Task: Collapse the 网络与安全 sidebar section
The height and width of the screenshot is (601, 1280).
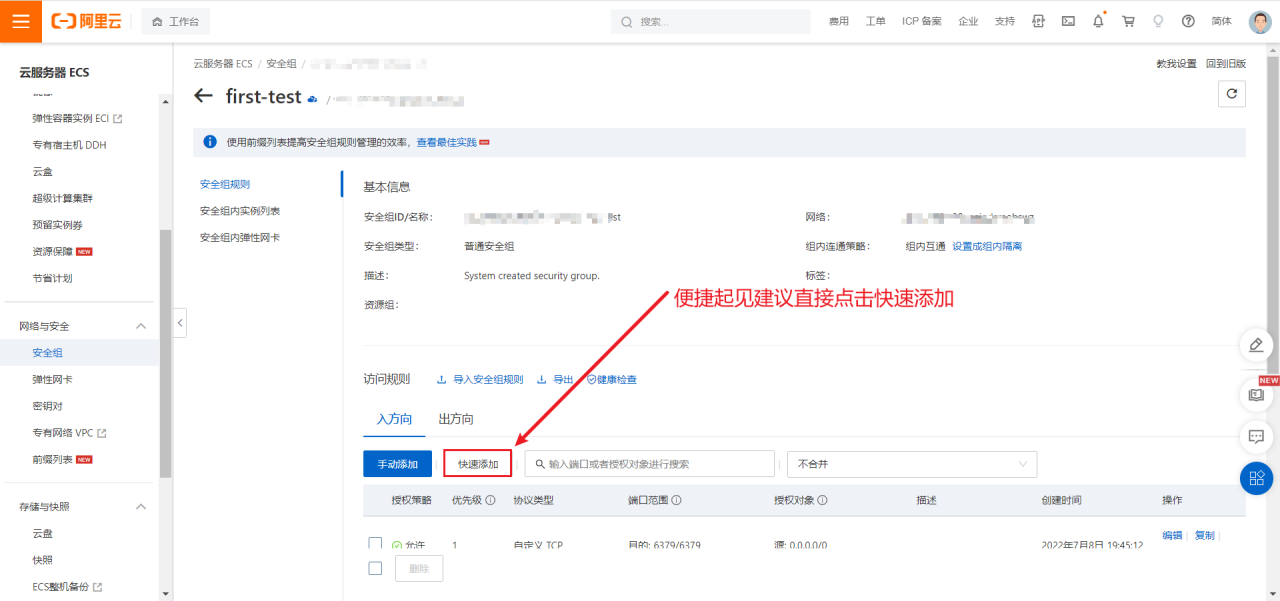Action: [x=140, y=325]
